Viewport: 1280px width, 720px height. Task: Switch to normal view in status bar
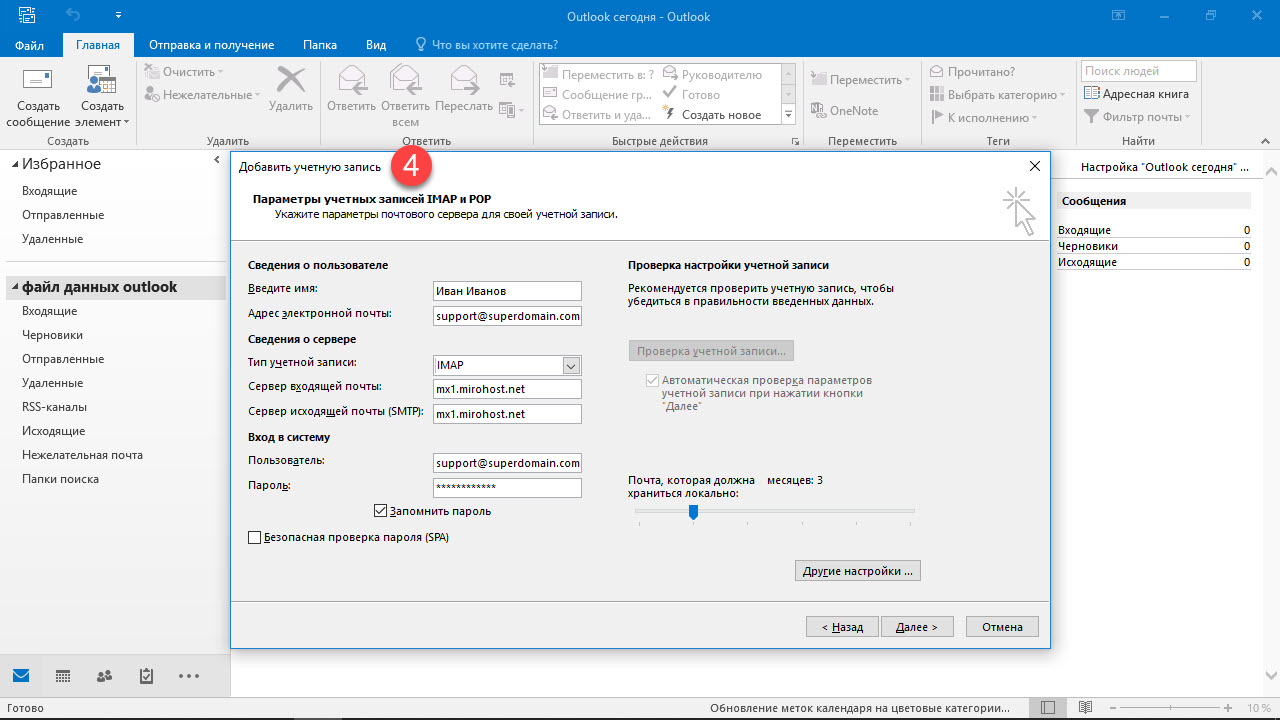(1047, 708)
